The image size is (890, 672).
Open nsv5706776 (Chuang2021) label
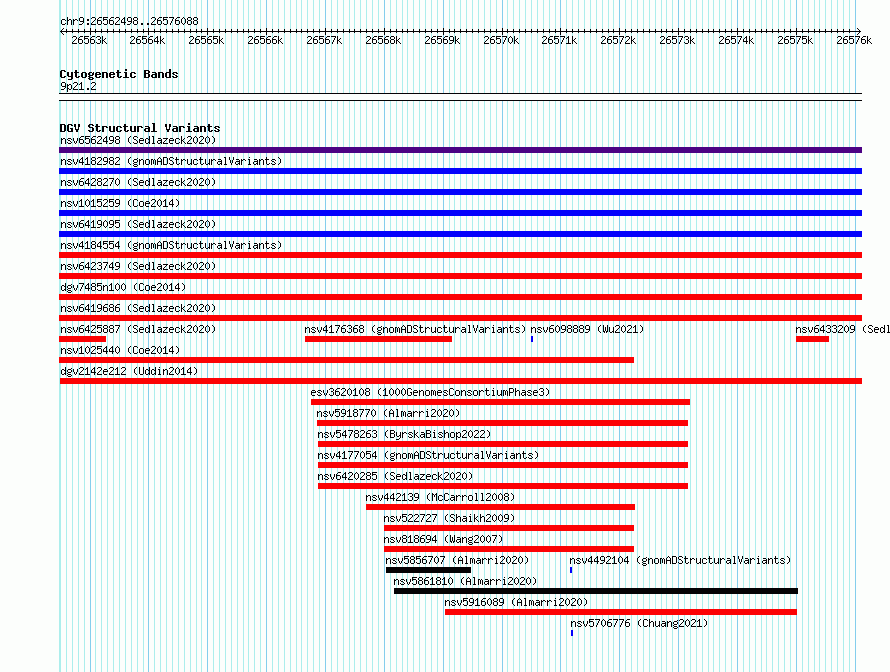tap(639, 623)
